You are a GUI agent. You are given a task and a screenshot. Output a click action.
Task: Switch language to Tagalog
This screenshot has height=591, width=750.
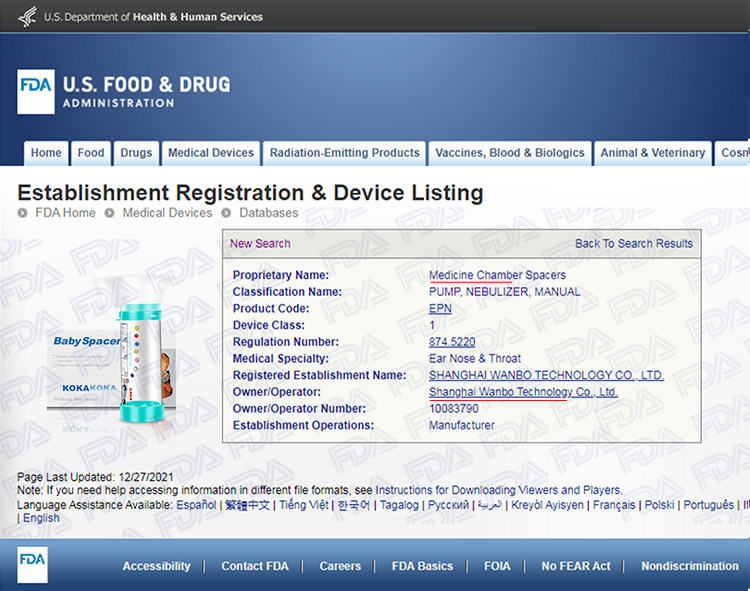(399, 504)
